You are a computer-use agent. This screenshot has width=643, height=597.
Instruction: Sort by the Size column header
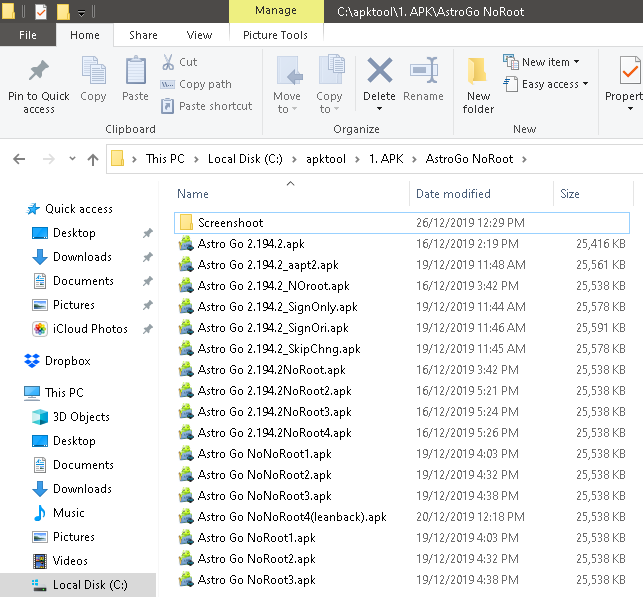click(x=570, y=194)
